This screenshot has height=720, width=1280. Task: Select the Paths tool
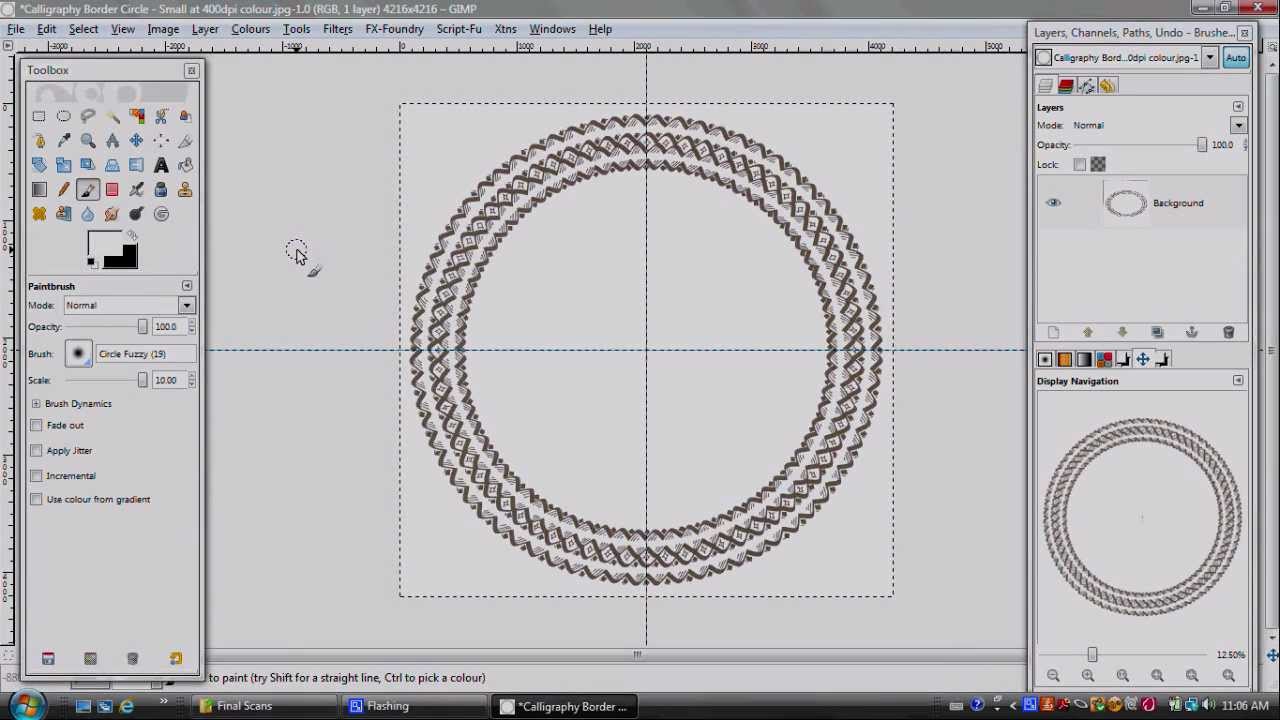[39, 141]
